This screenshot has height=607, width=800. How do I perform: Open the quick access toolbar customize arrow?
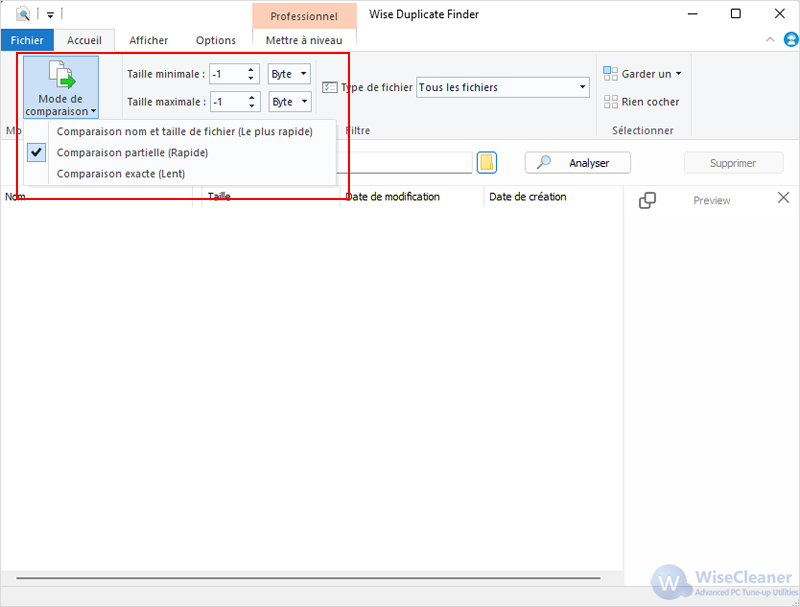click(x=50, y=15)
